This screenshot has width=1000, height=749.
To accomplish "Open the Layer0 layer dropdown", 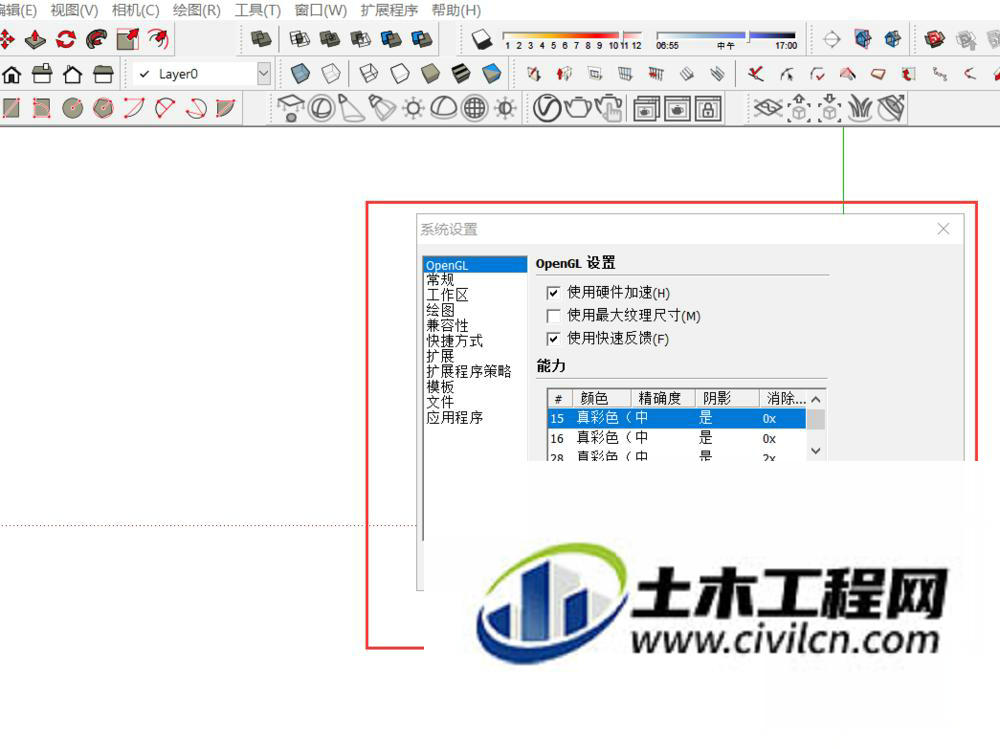I will click(x=263, y=74).
